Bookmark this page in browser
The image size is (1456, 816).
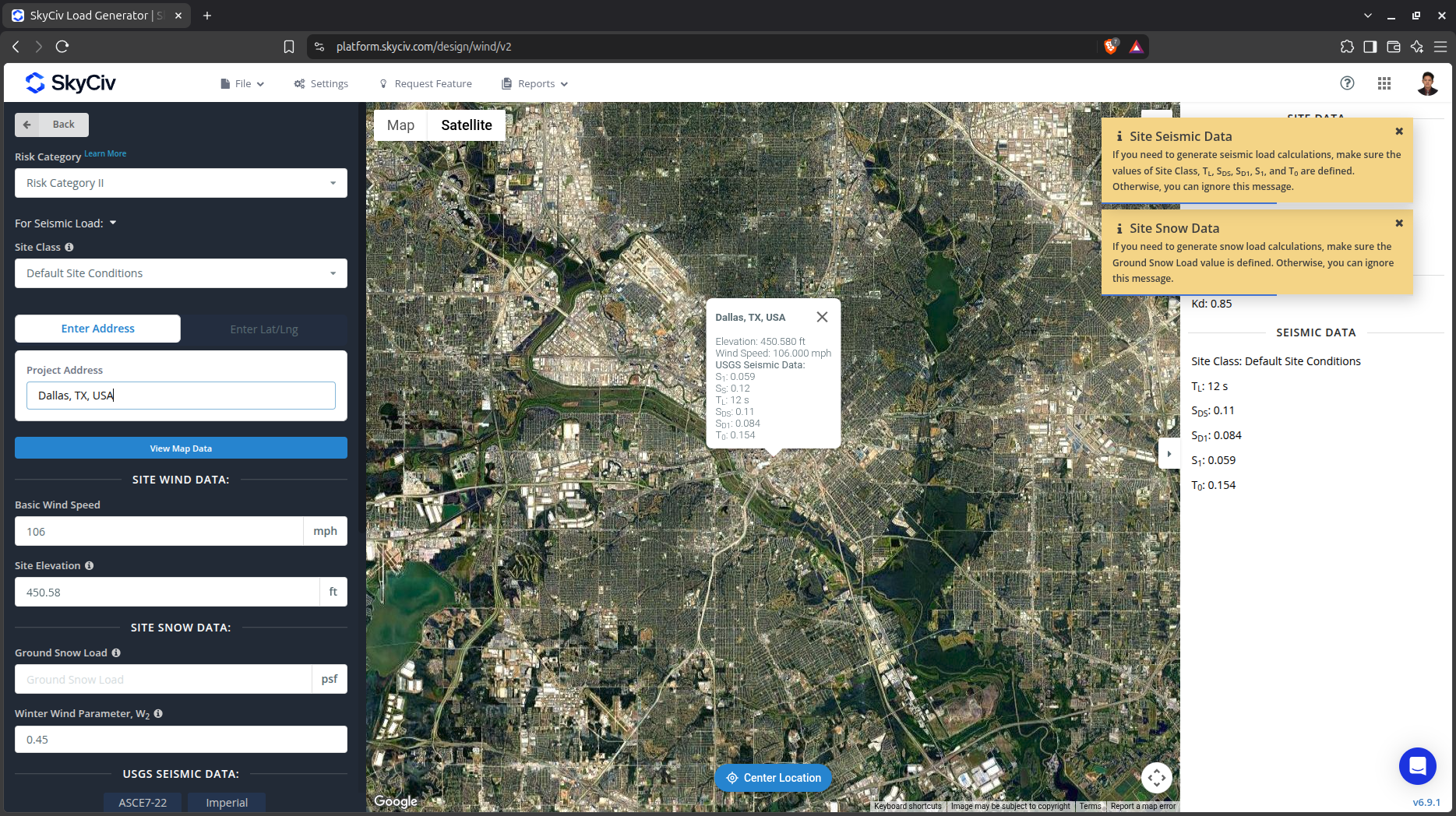[x=289, y=47]
